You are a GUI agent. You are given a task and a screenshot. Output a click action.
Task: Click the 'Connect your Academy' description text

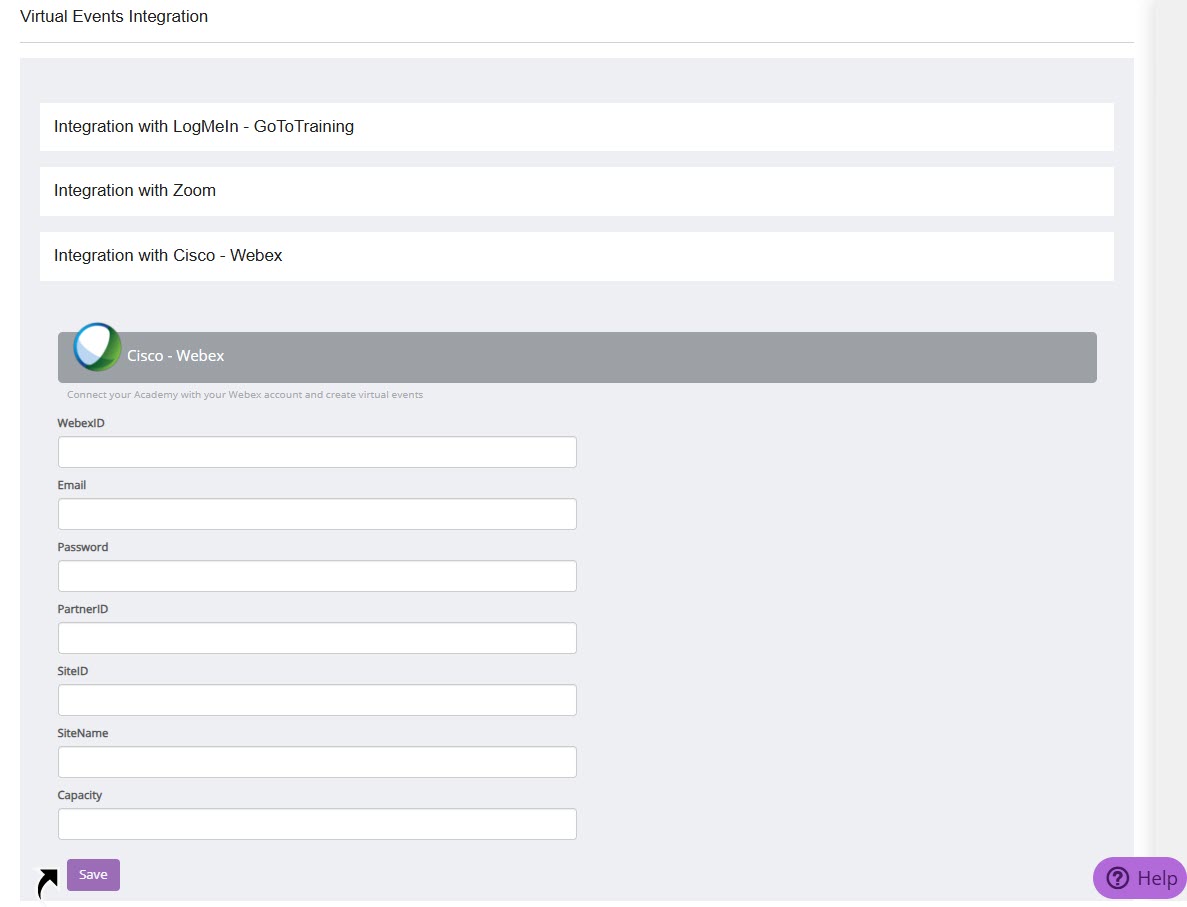point(245,395)
